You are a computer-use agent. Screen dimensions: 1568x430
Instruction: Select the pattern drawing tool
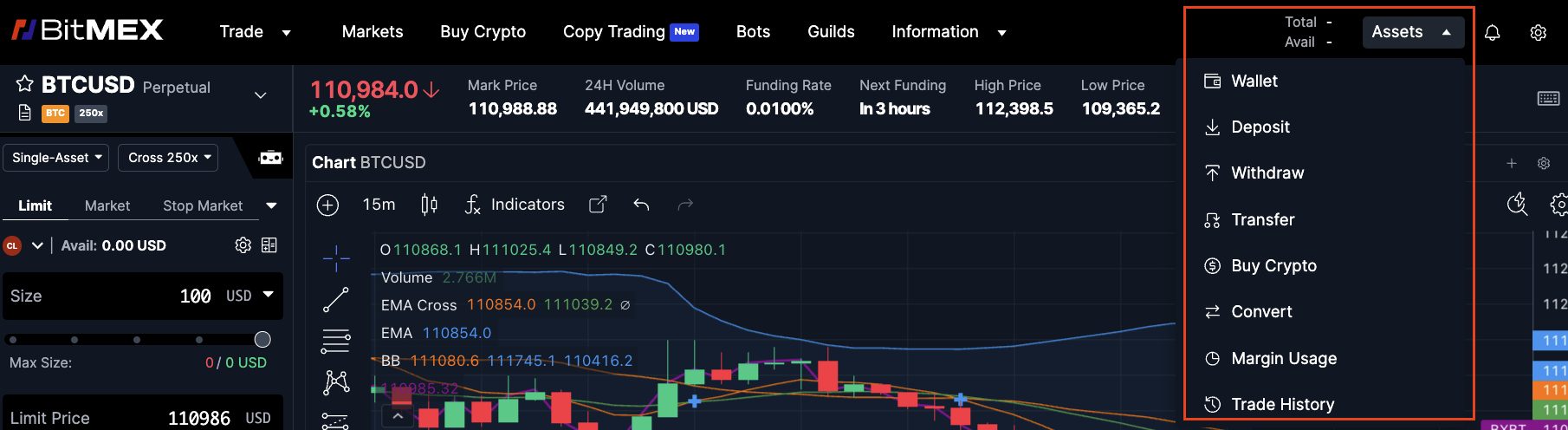point(336,382)
